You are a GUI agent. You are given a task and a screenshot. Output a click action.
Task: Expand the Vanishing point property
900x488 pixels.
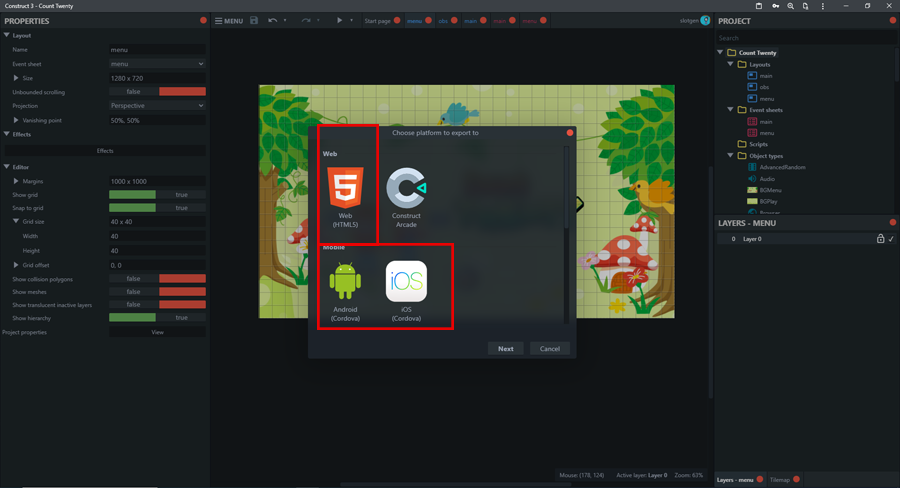point(16,120)
